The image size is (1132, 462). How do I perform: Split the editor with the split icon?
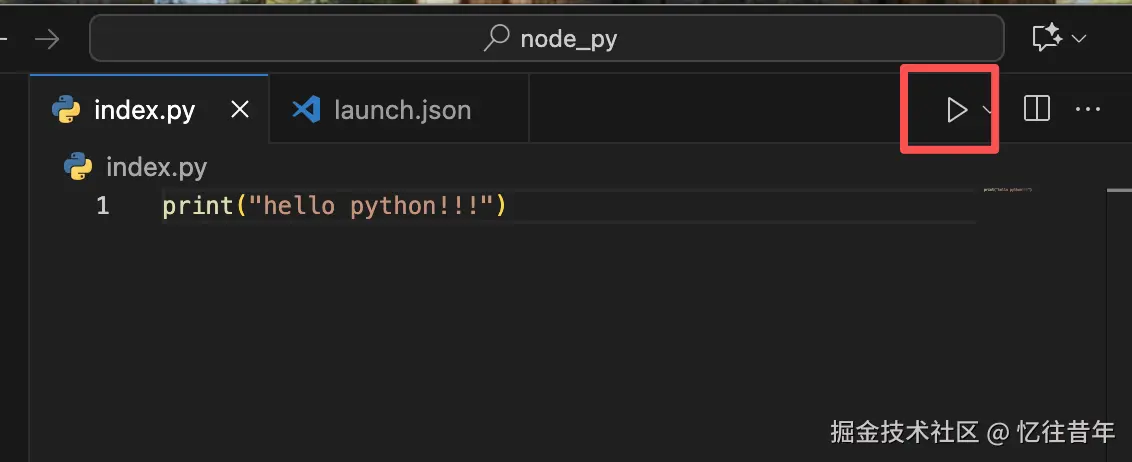click(x=1037, y=109)
